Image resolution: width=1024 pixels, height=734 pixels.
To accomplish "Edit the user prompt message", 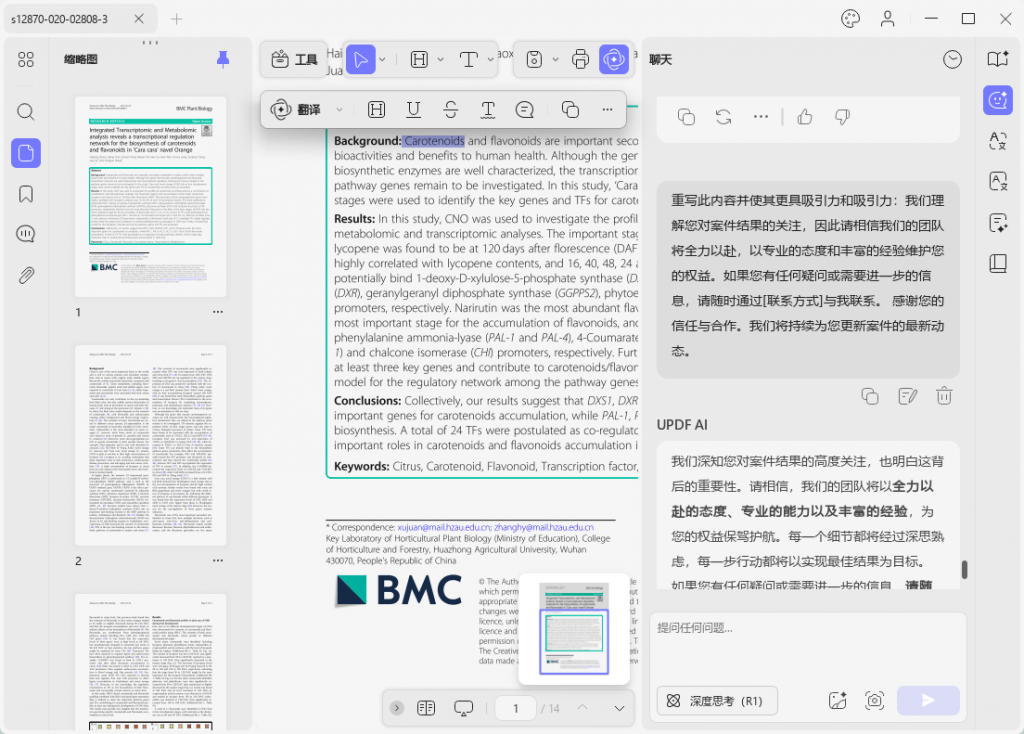I will [x=907, y=396].
